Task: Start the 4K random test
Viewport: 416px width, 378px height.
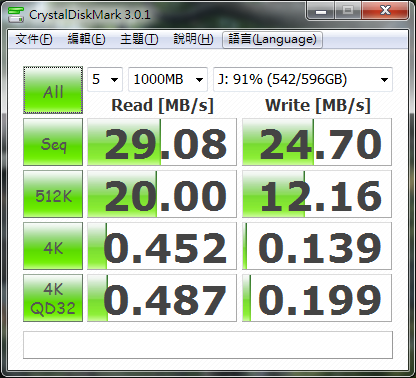Action: tap(53, 246)
